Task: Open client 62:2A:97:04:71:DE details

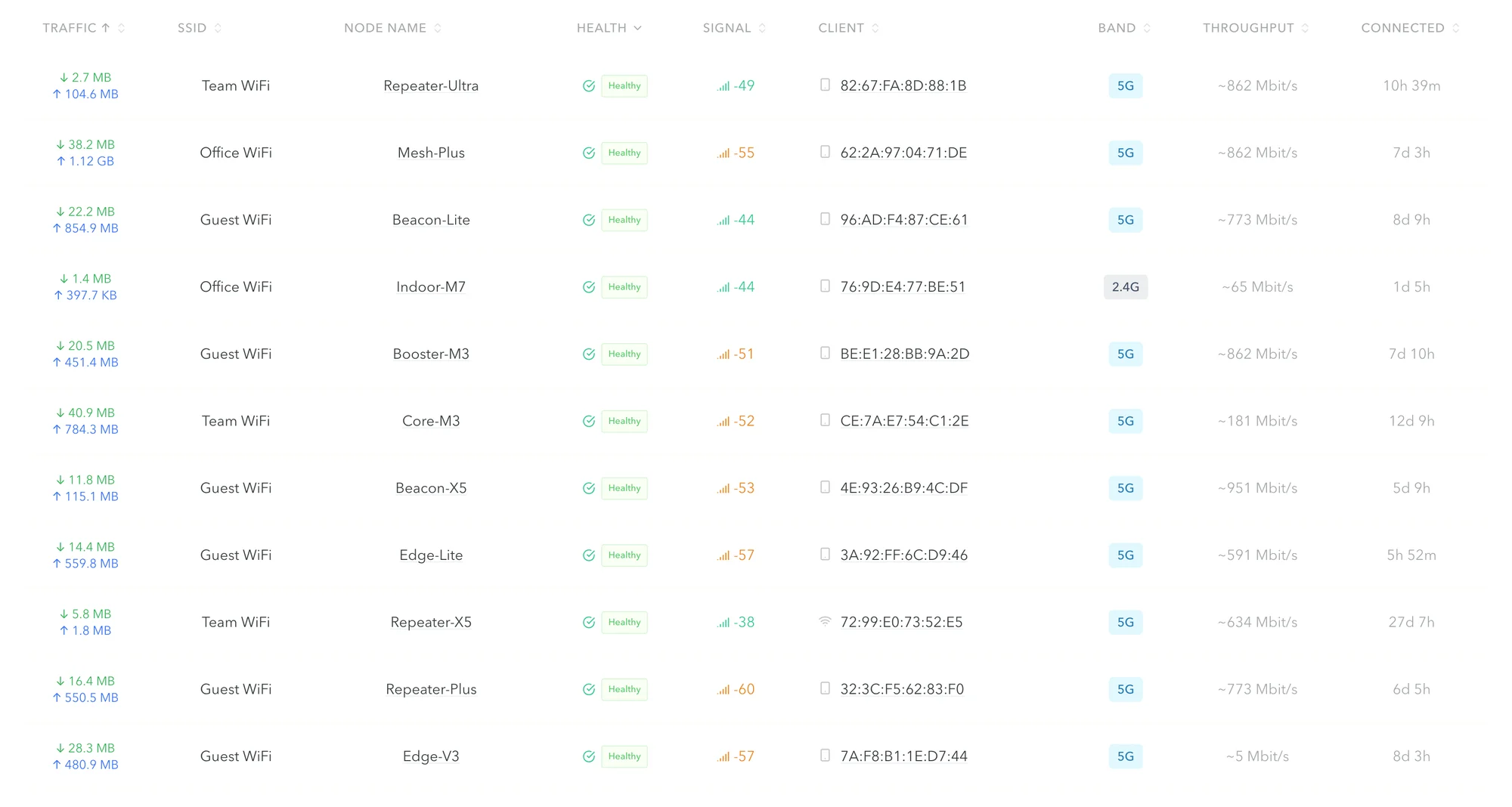Action: 903,153
